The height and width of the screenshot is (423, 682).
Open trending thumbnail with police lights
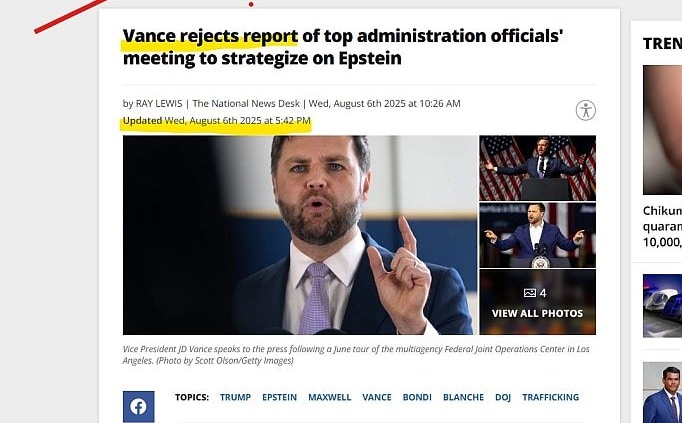(662, 306)
